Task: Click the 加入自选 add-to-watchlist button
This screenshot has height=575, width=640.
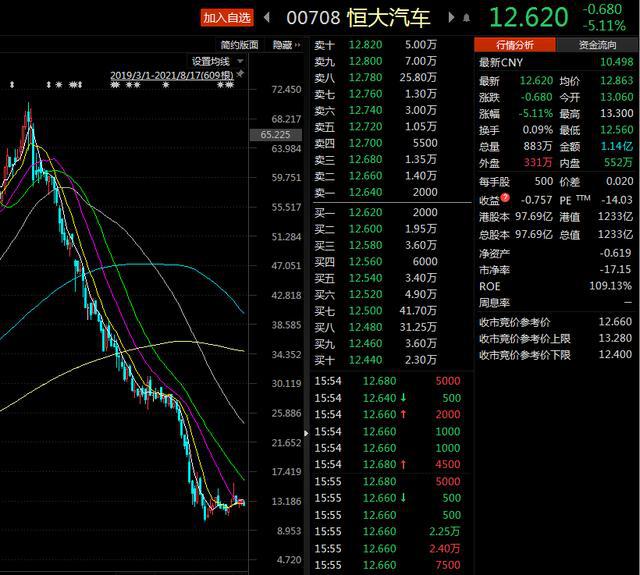Action: click(226, 17)
